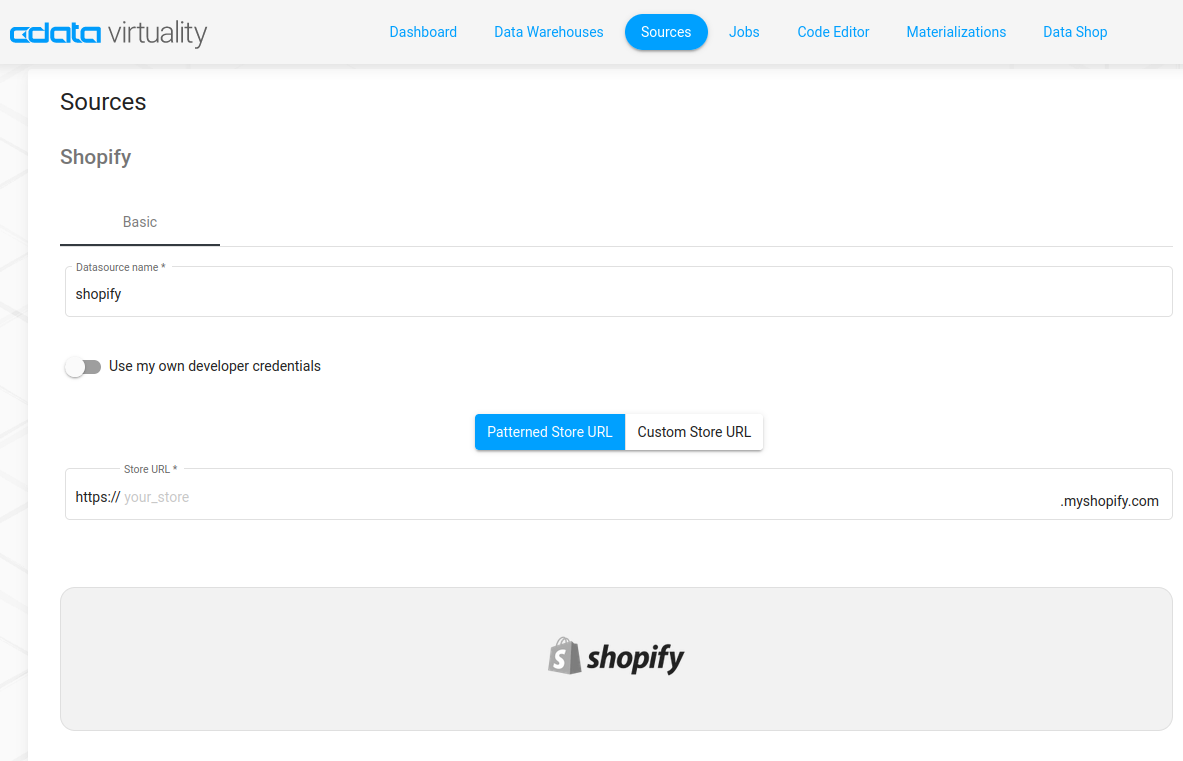Select the Patterned Store URL option

tap(550, 432)
